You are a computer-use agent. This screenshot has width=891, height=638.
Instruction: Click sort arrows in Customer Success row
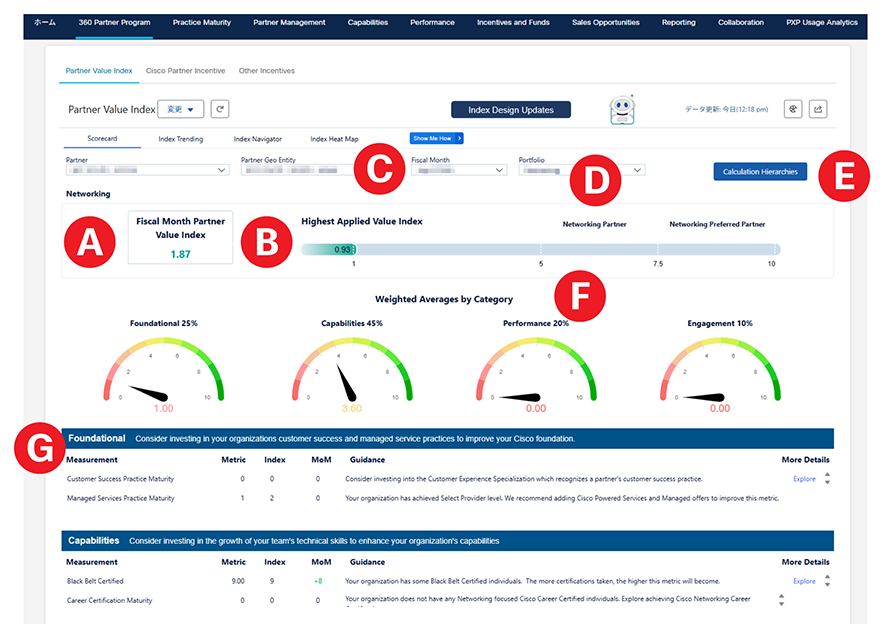(x=827, y=479)
